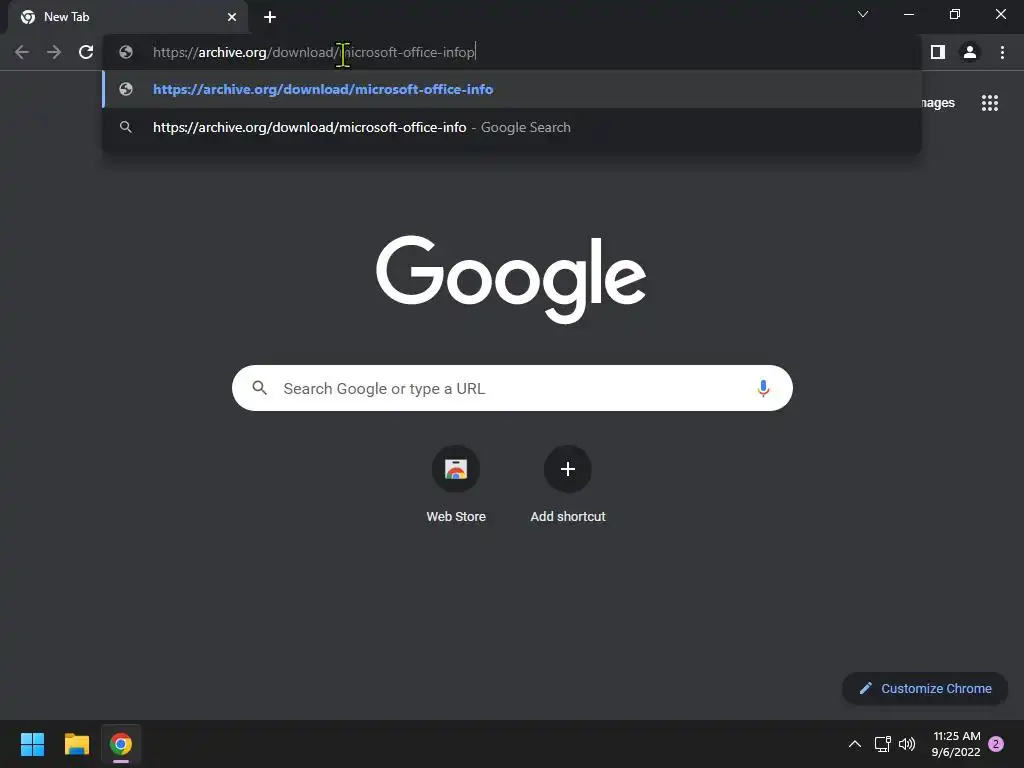Click Customize Chrome button
The image size is (1024, 768).
tap(925, 688)
